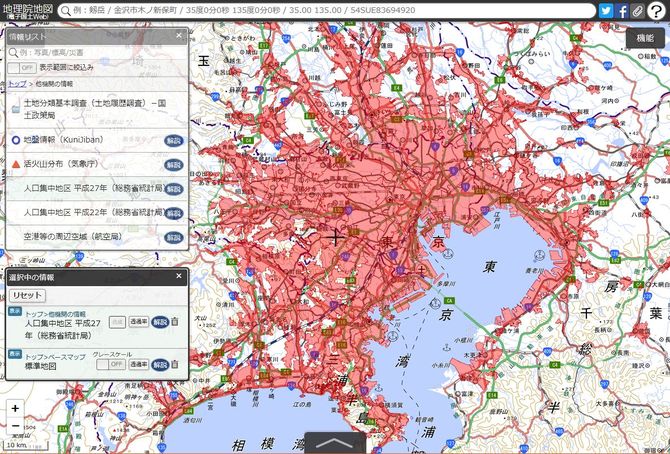The height and width of the screenshot is (454, 670).
Task: Open 解説 for 標準地図 base map
Action: coord(160,365)
